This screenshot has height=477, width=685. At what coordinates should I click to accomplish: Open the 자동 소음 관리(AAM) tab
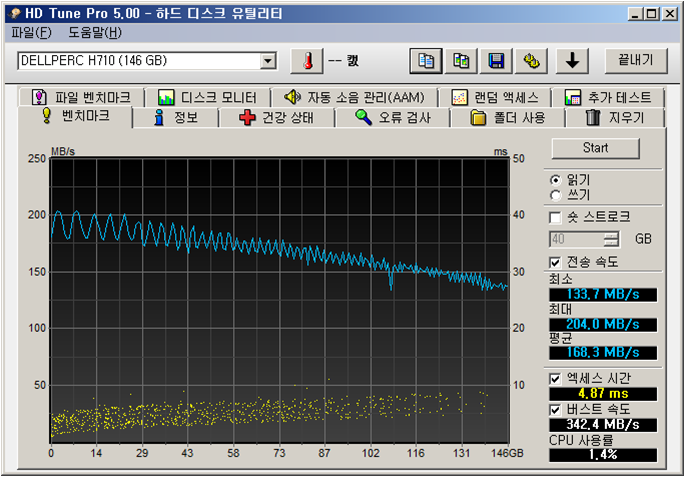point(354,97)
